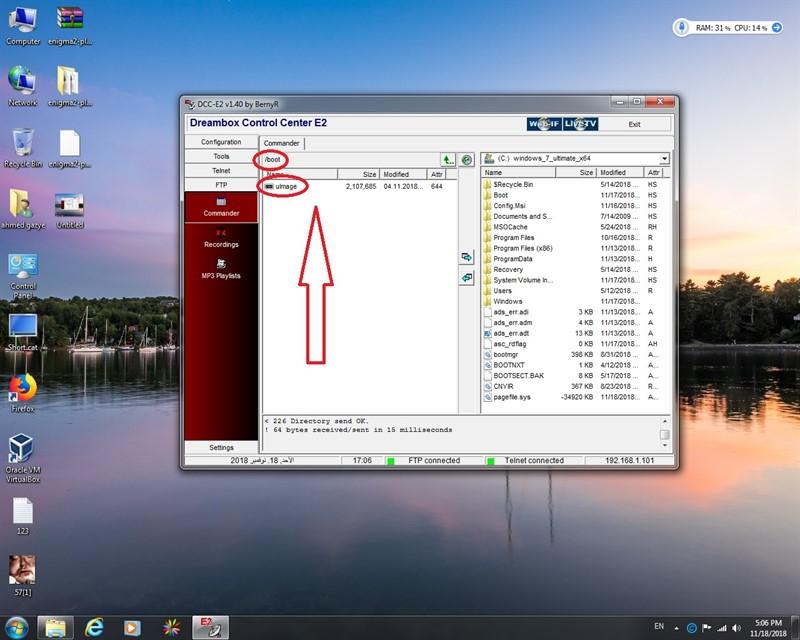Open the Control Panel desktop icon
This screenshot has height=640, width=800.
(x=23, y=276)
